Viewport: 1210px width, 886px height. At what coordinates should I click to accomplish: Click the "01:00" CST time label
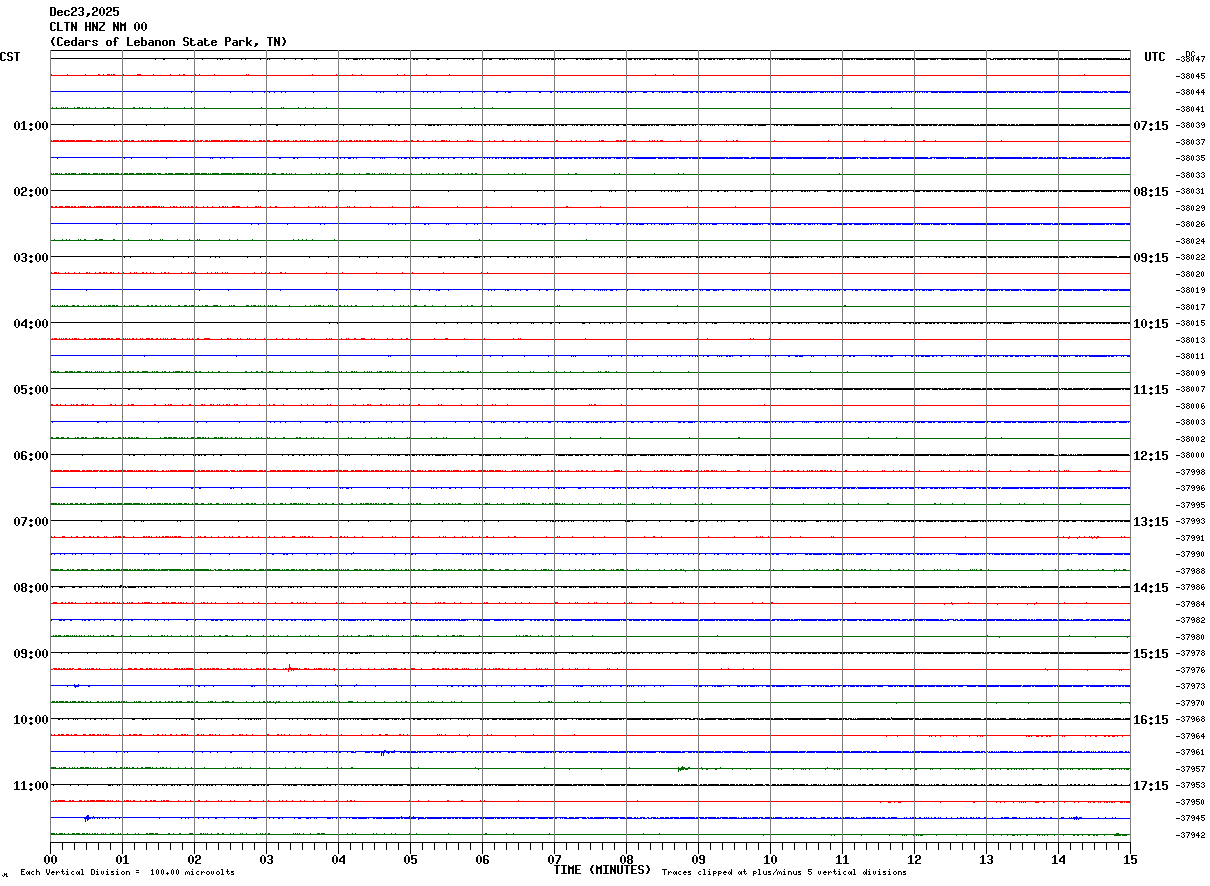(x=31, y=126)
